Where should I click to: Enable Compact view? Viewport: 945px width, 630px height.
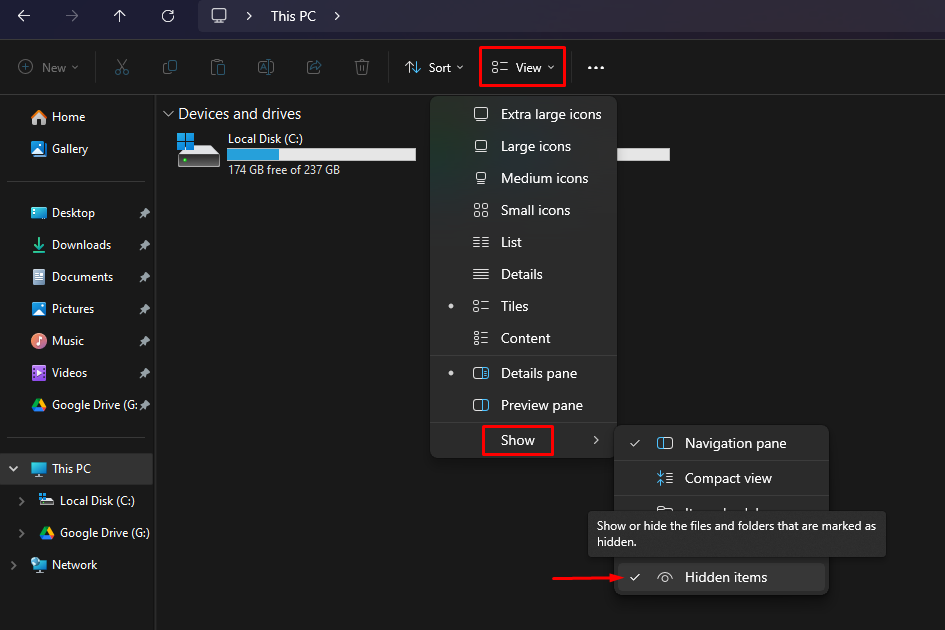721,479
